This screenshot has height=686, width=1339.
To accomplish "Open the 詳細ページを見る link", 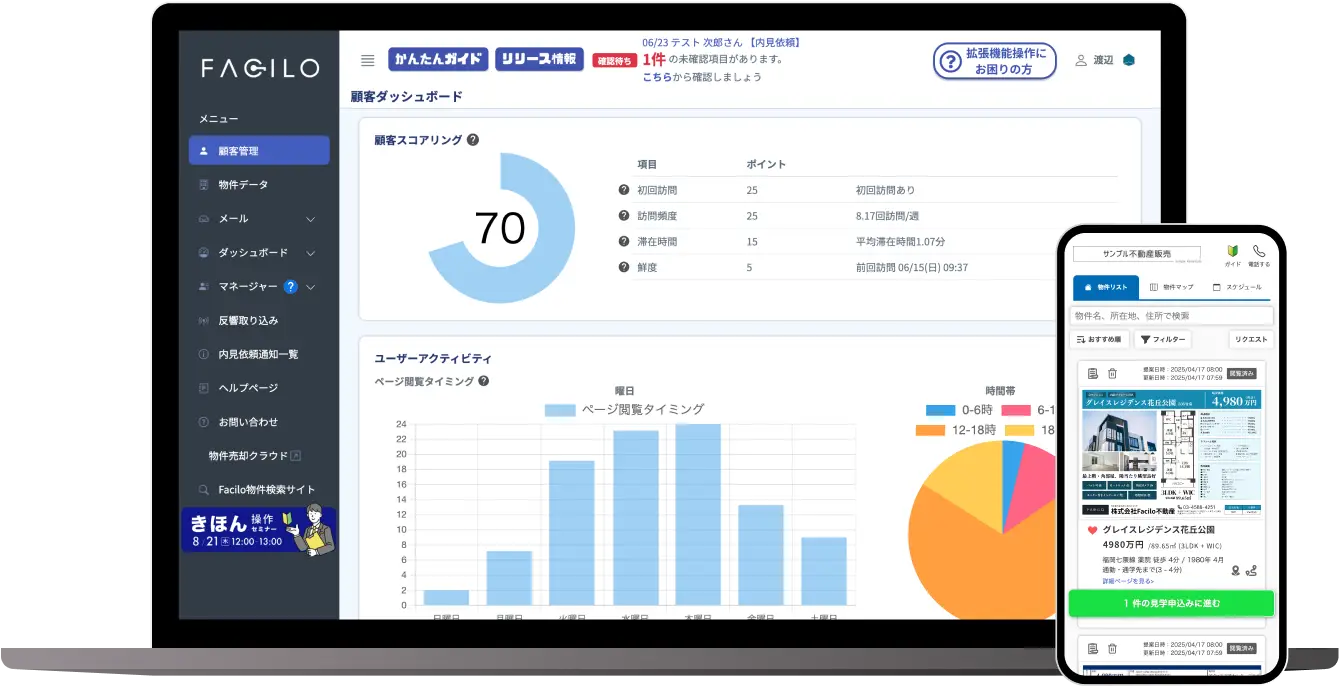I will pos(1126,583).
